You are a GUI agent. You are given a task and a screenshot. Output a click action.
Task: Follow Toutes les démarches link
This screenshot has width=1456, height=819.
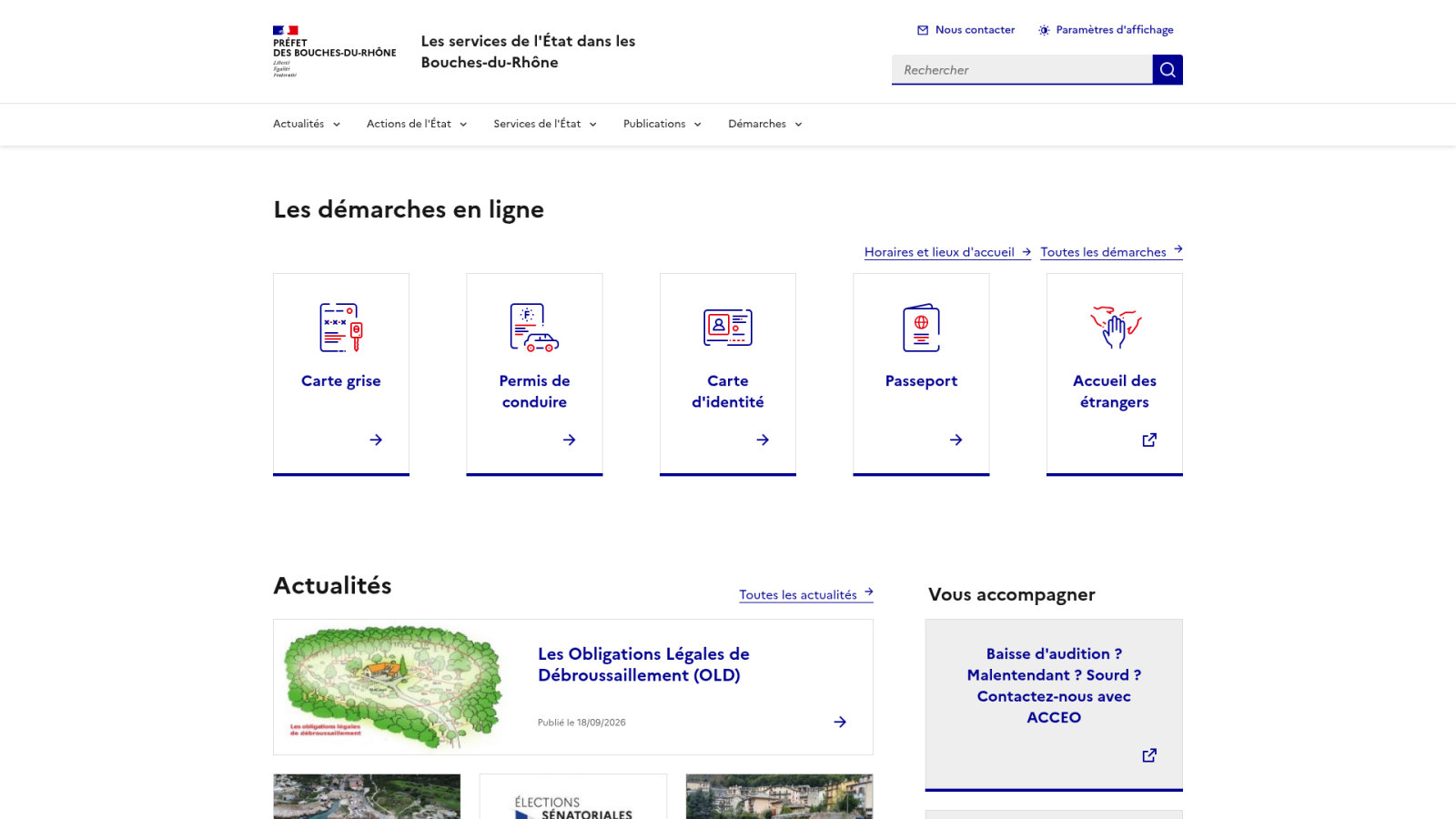pyautogui.click(x=1111, y=251)
